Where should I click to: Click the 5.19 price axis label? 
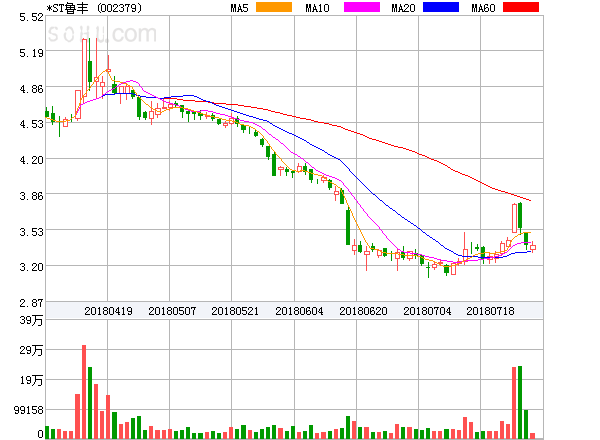[31, 53]
